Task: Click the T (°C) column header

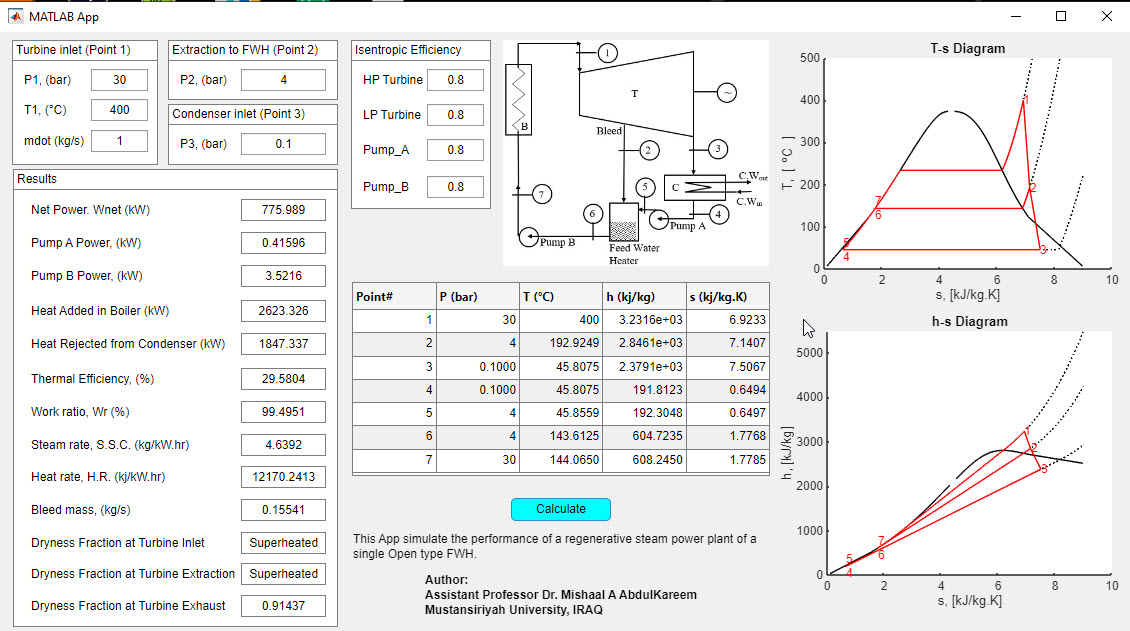Action: 561,297
